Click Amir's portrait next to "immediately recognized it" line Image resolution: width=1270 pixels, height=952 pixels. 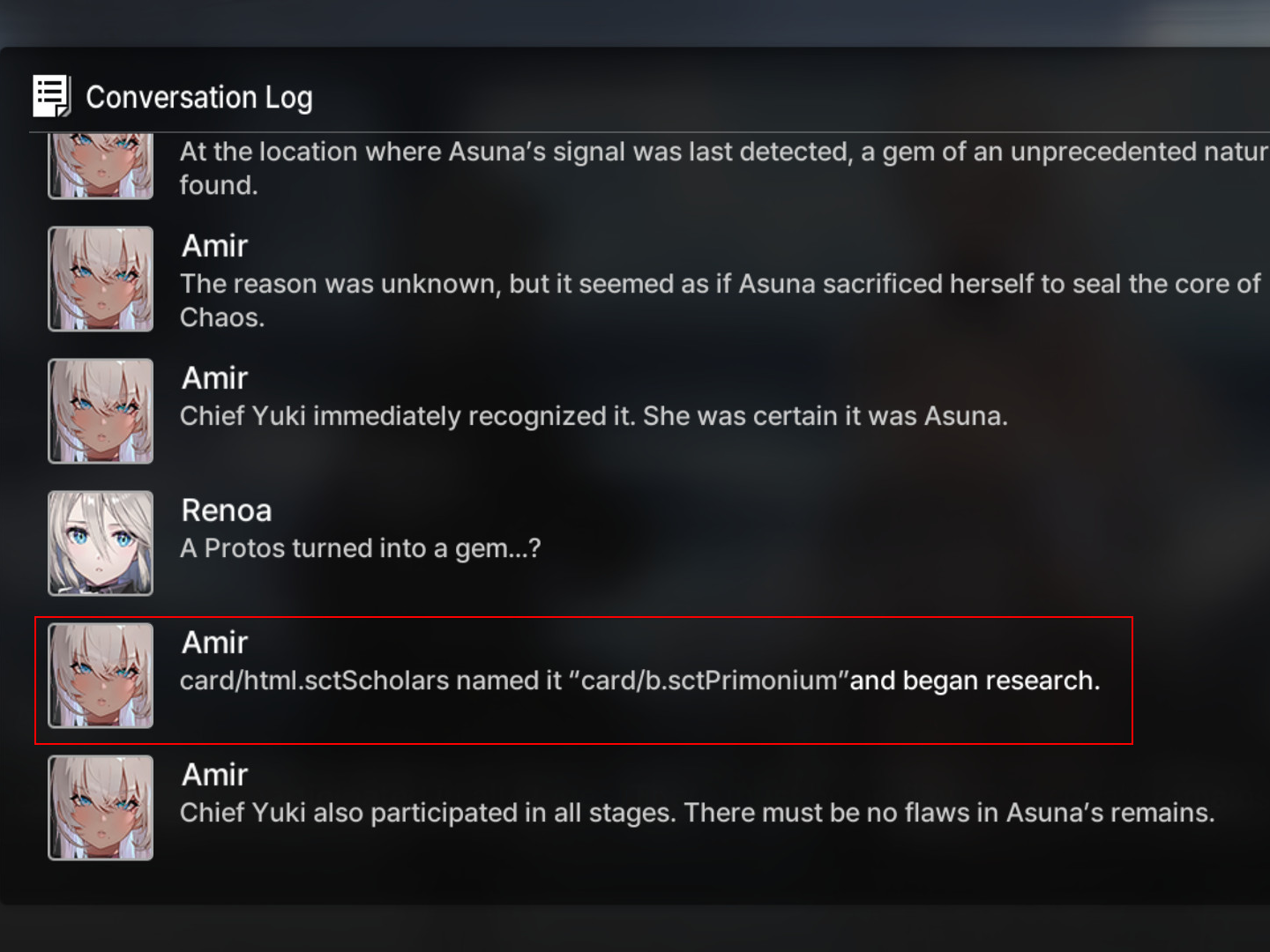click(x=101, y=411)
